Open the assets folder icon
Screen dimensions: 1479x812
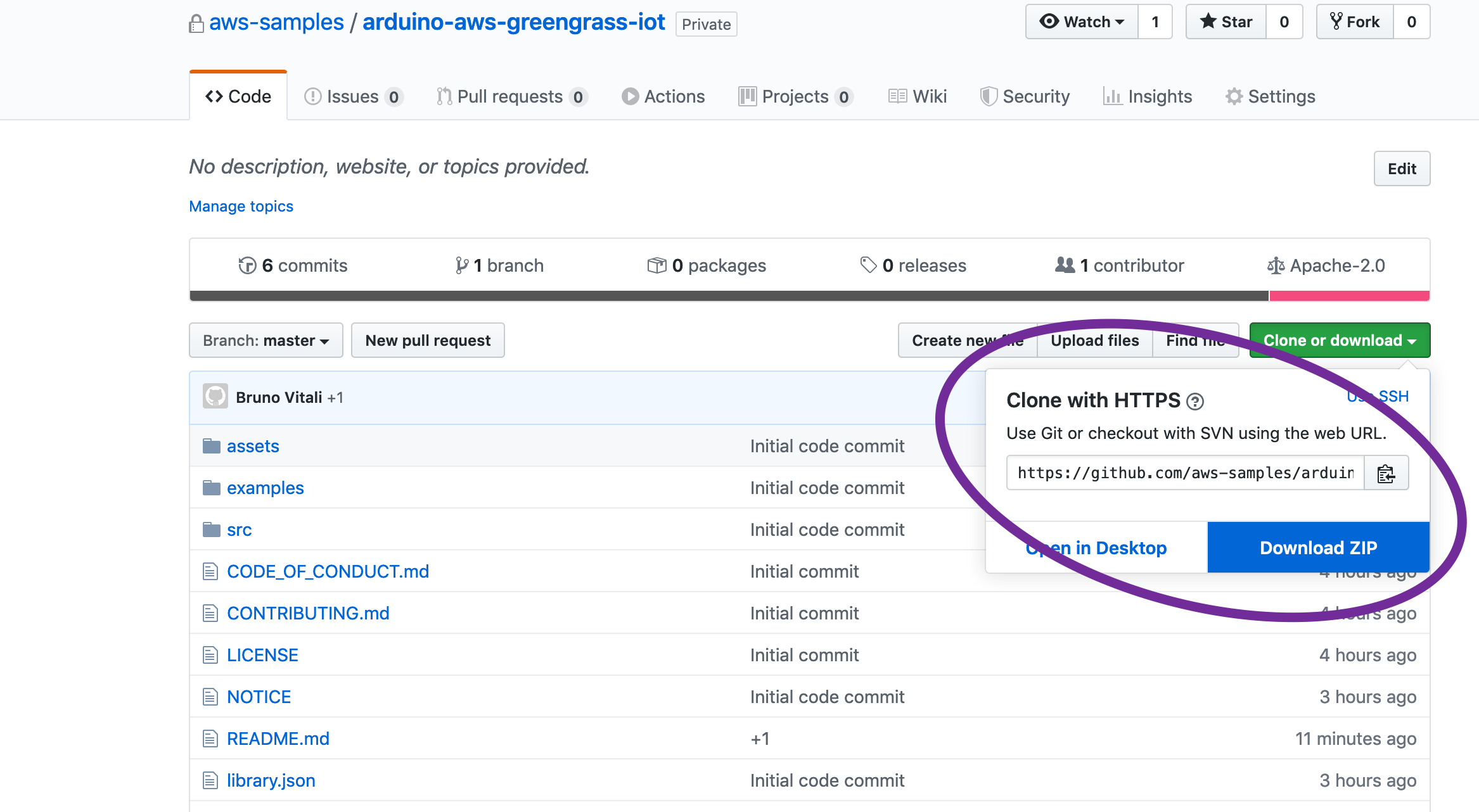pyautogui.click(x=211, y=446)
